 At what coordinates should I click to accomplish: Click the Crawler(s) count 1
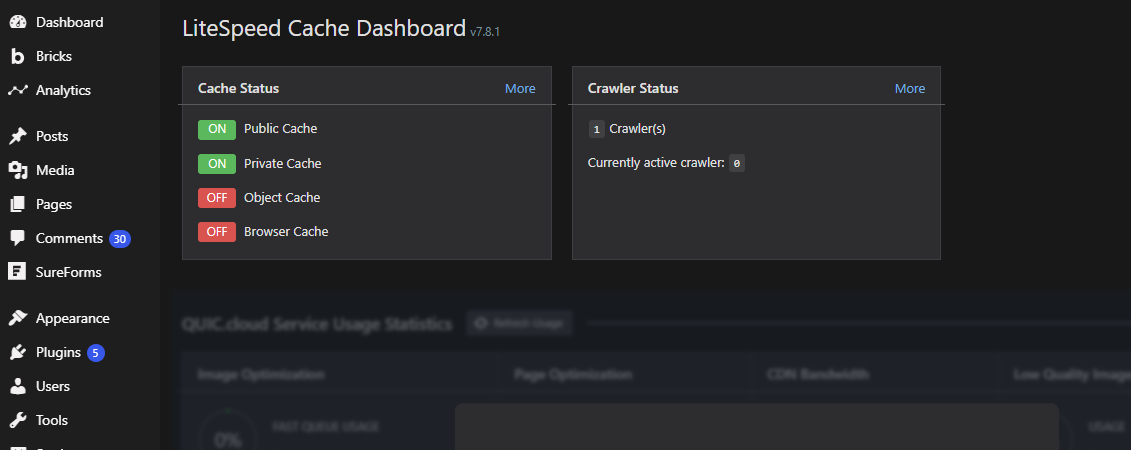(597, 130)
